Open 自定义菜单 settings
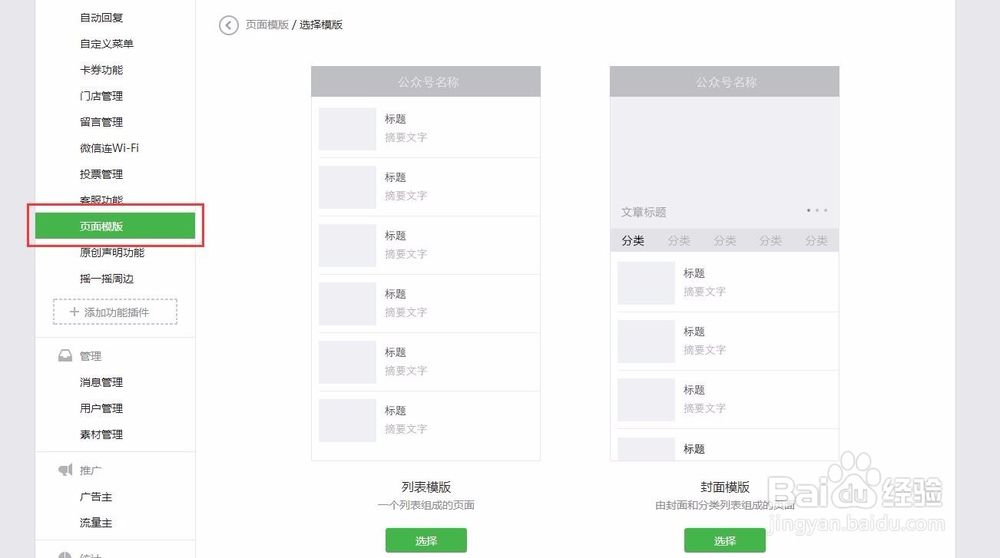 (x=107, y=44)
